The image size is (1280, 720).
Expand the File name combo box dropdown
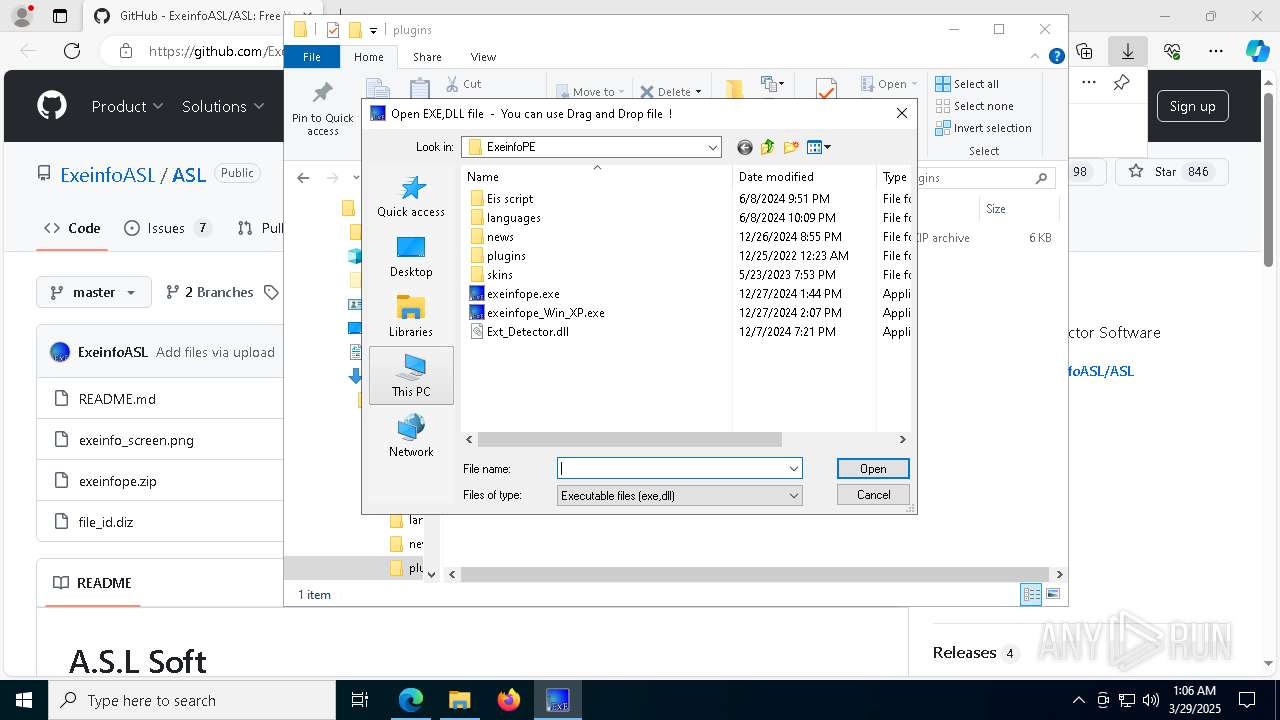click(793, 468)
